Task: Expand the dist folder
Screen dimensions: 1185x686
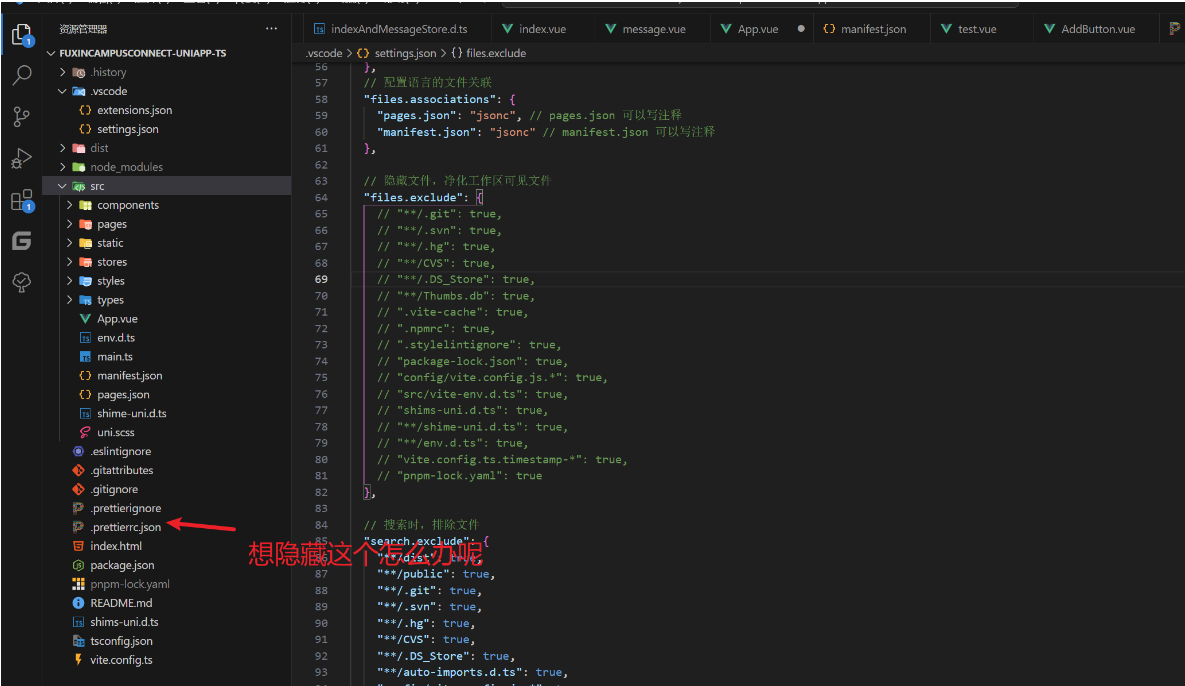Action: coord(63,148)
